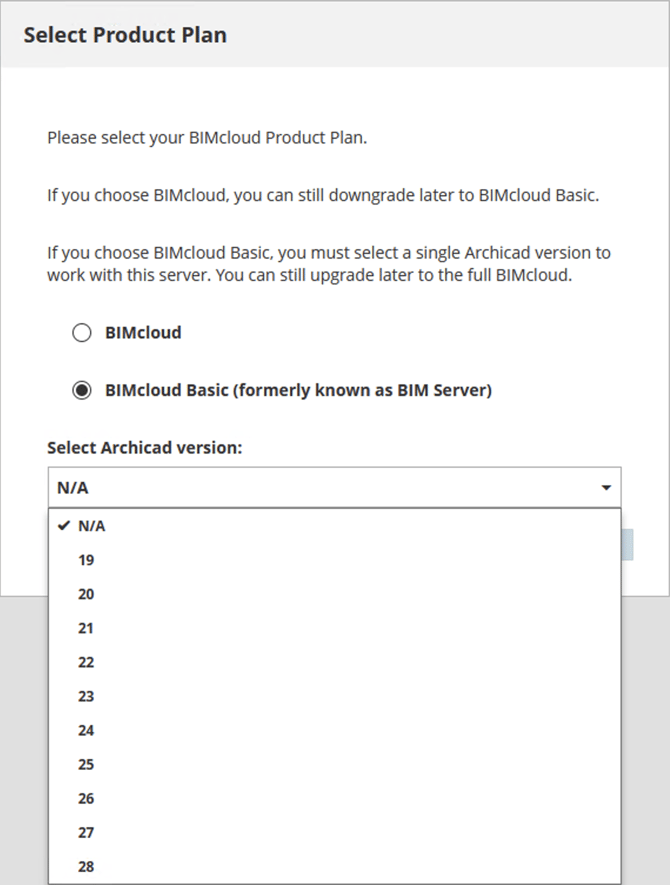Click the checkmark beside N/A
670x885 pixels.
pyautogui.click(x=63, y=526)
